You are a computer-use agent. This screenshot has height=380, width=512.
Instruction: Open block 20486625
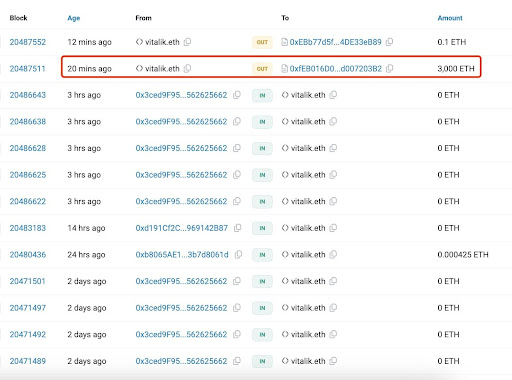pyautogui.click(x=28, y=175)
